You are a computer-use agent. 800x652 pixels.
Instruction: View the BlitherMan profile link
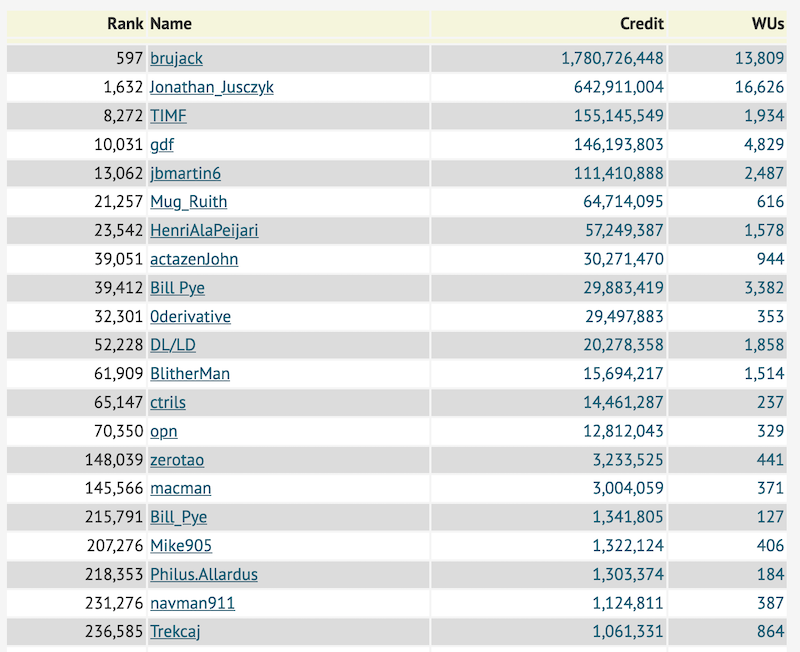[x=190, y=373]
